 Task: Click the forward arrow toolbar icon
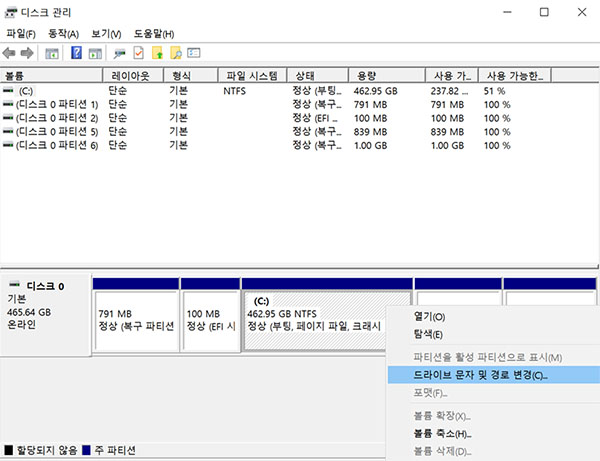tap(27, 53)
